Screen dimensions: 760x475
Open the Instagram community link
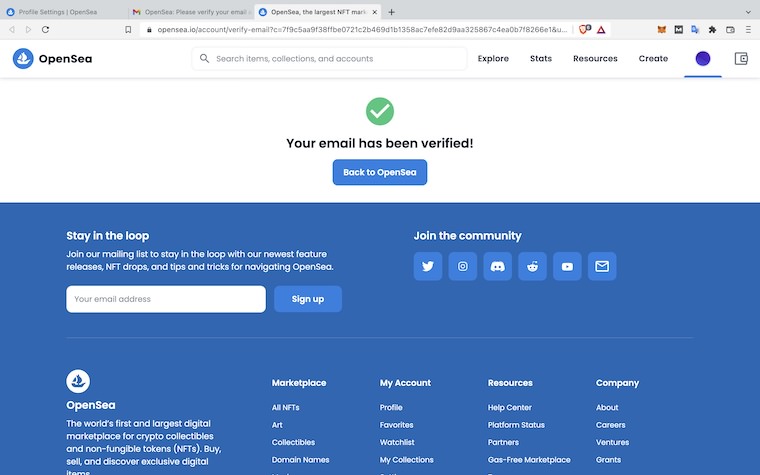coord(463,266)
